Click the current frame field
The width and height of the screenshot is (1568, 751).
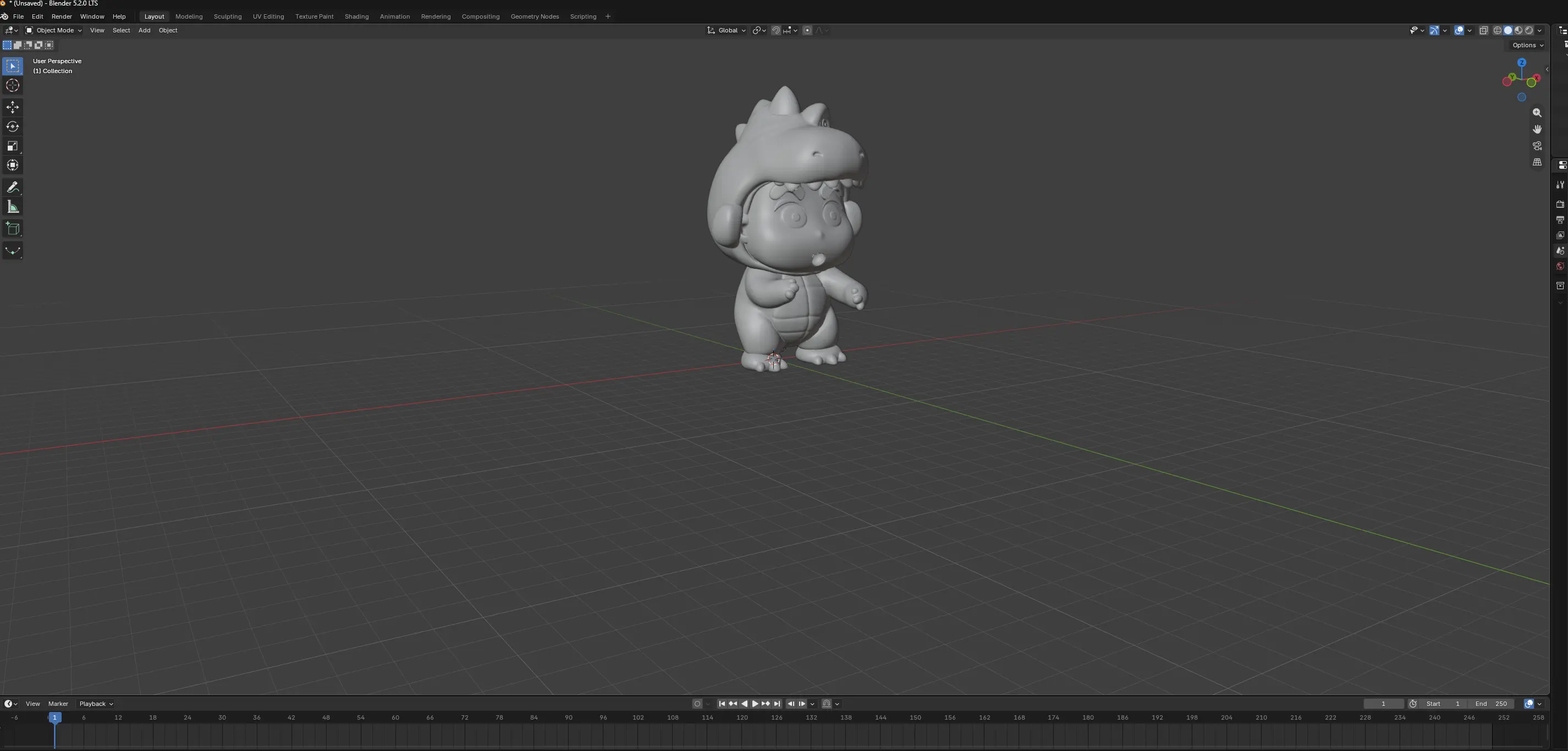[1383, 704]
